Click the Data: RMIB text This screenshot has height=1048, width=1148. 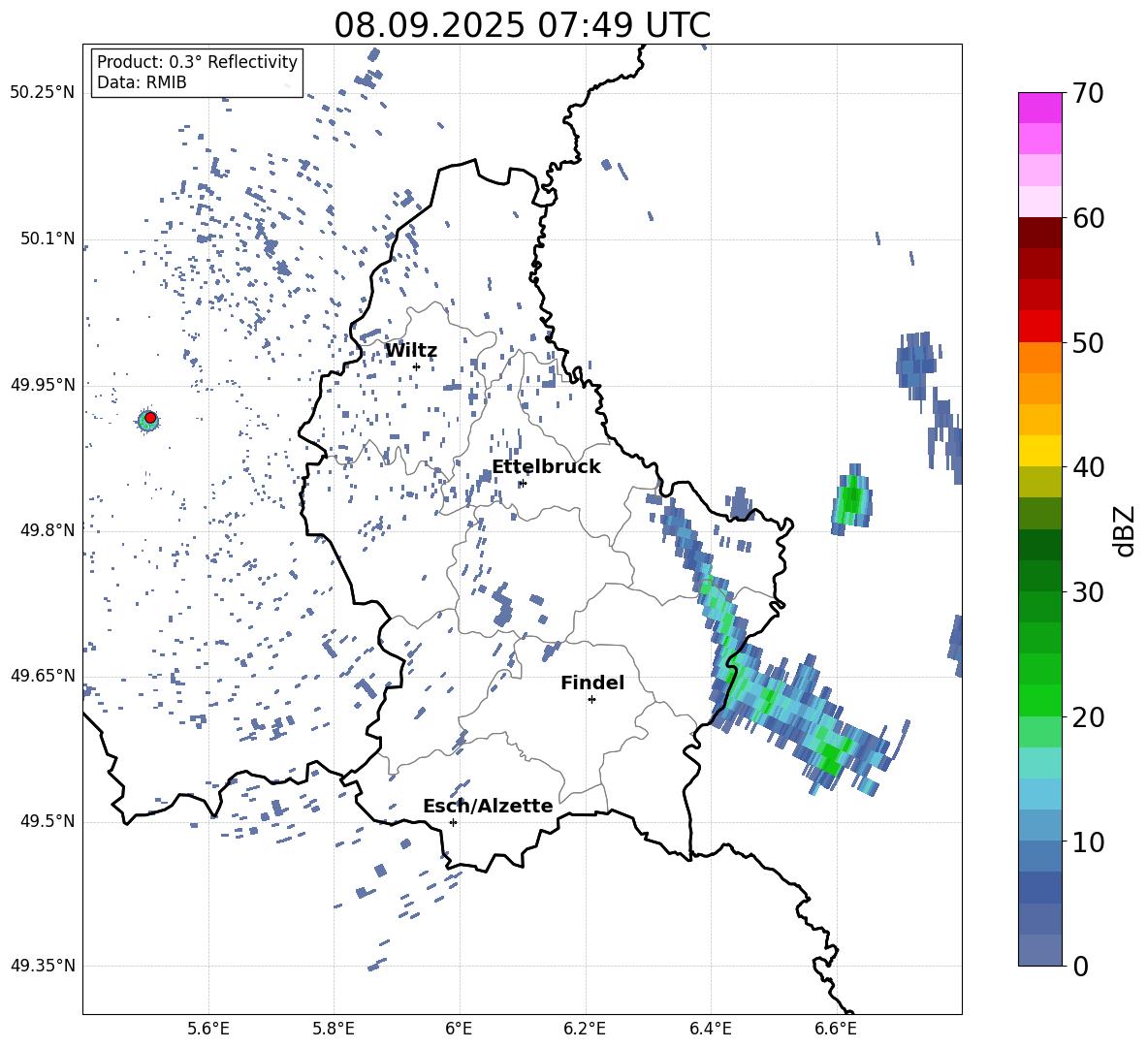click(142, 82)
